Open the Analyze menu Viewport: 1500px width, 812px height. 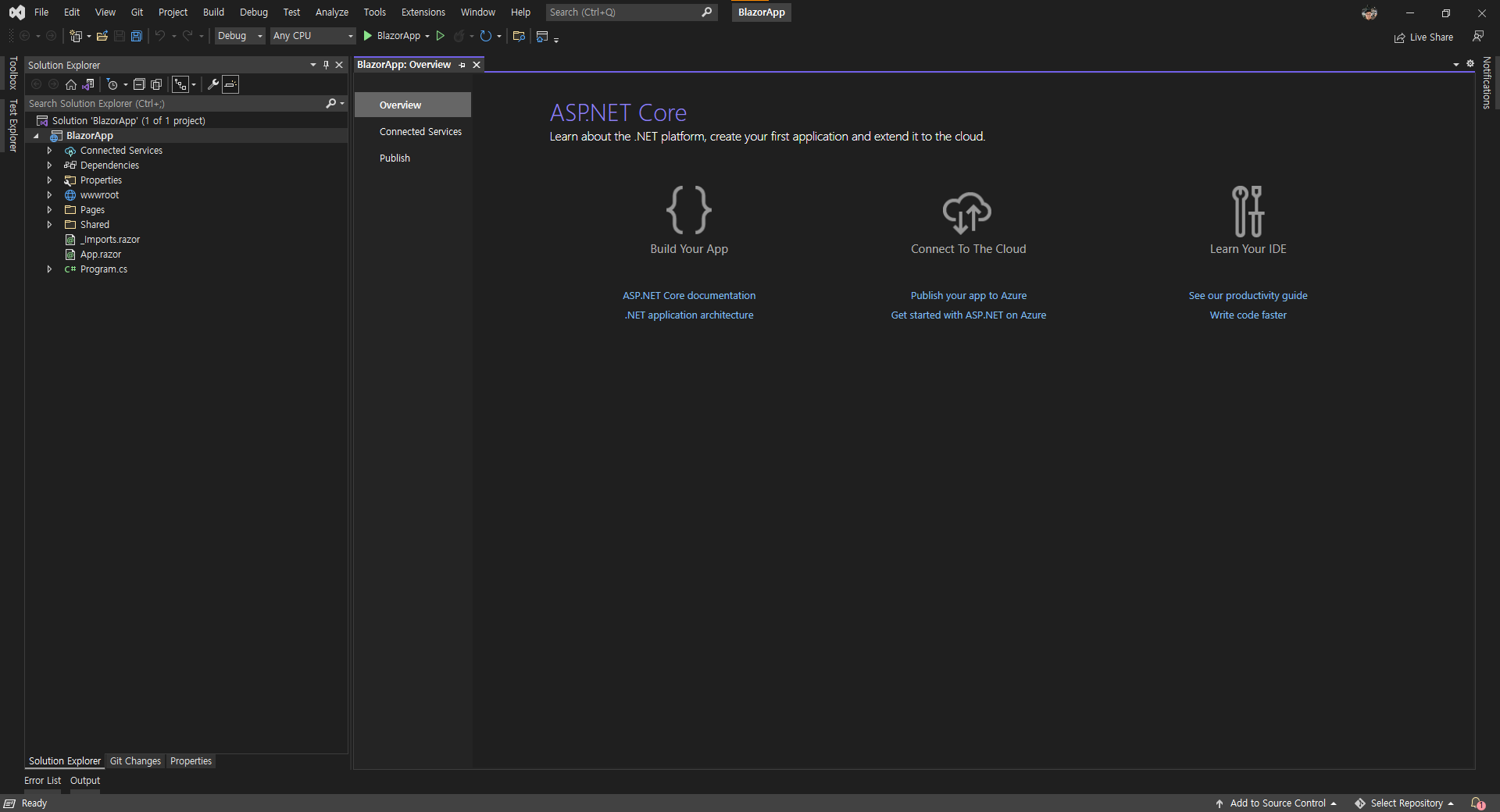pyautogui.click(x=331, y=12)
